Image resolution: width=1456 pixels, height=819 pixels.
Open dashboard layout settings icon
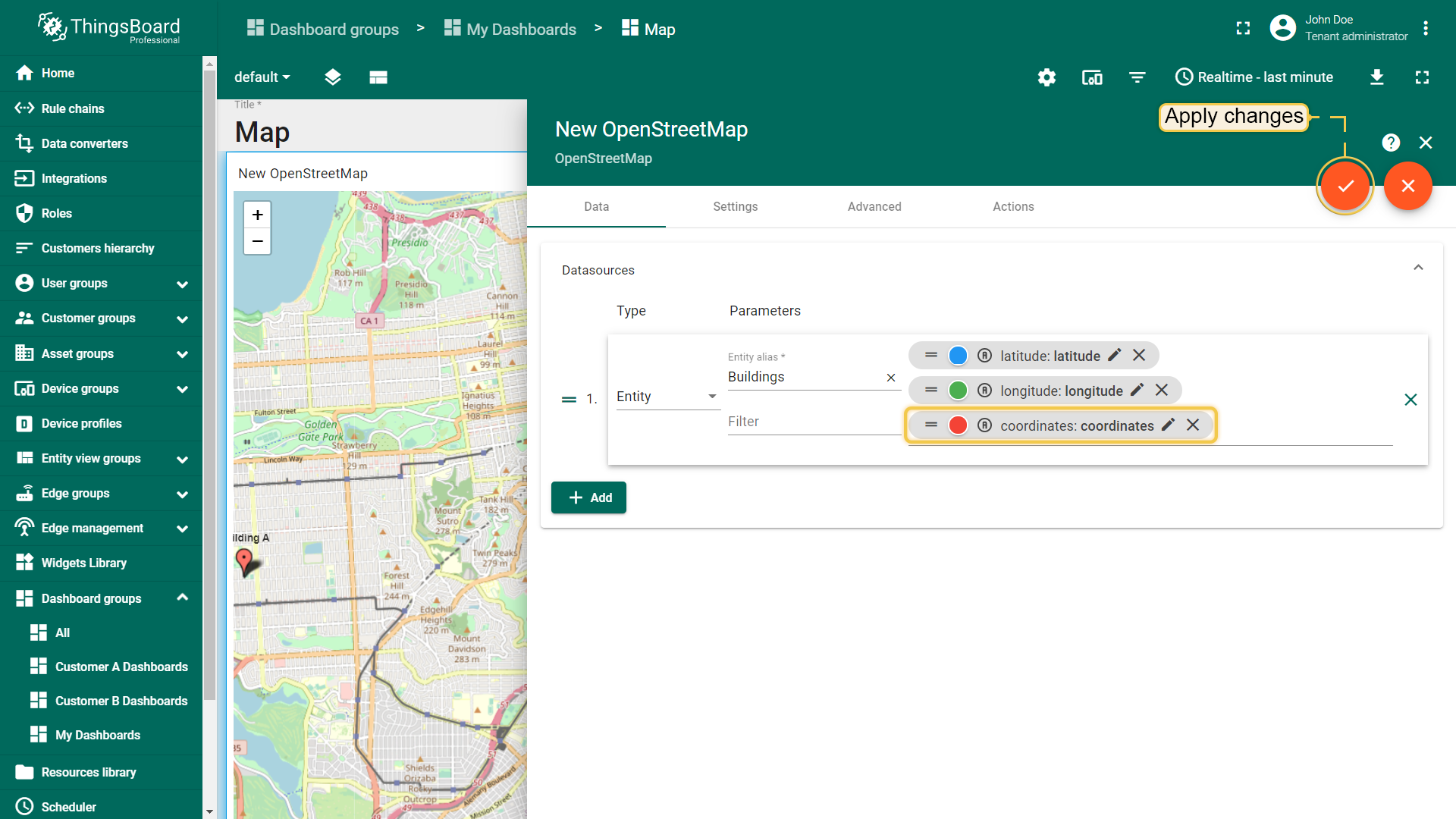point(378,77)
